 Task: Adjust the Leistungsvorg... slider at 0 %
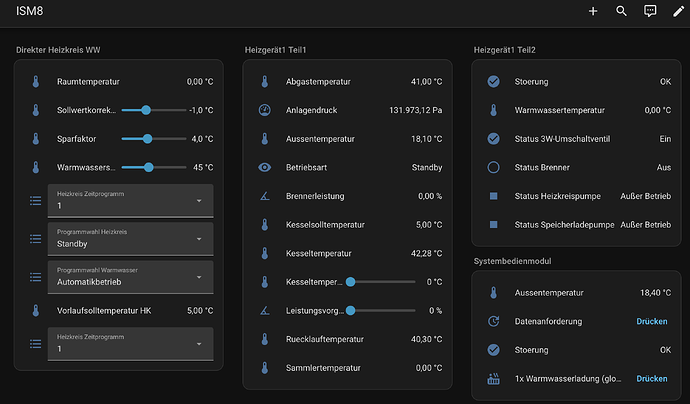[381, 310]
